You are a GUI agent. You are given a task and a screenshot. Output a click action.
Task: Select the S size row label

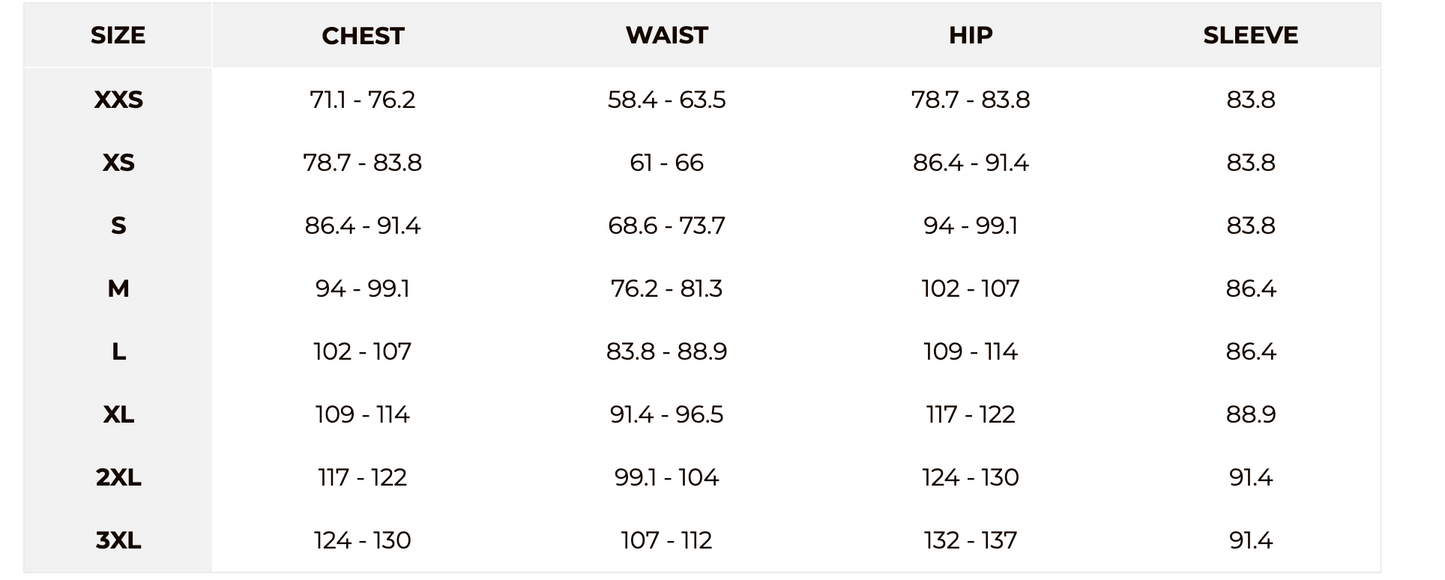pos(118,226)
